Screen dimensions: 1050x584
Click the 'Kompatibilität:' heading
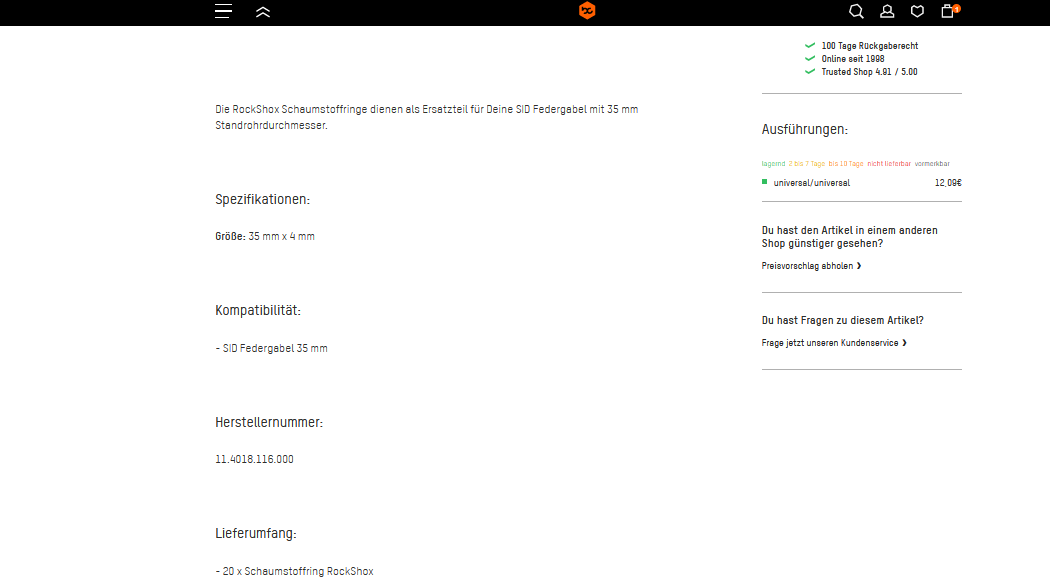258,311
